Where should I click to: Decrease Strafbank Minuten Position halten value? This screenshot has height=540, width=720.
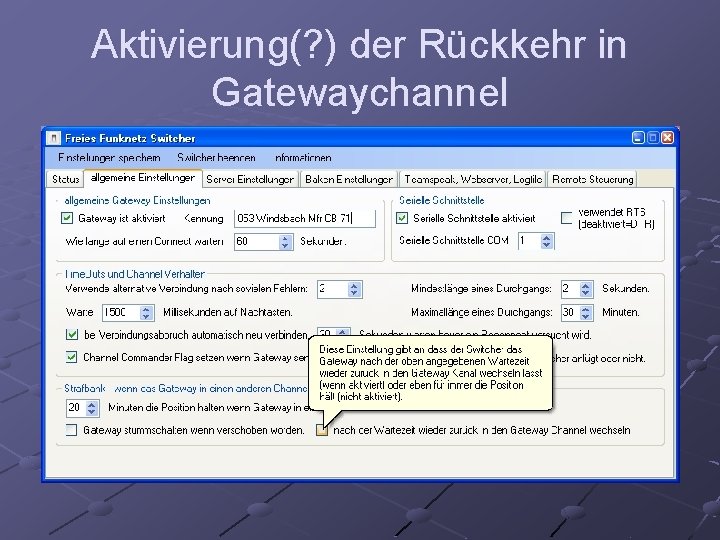click(x=91, y=411)
